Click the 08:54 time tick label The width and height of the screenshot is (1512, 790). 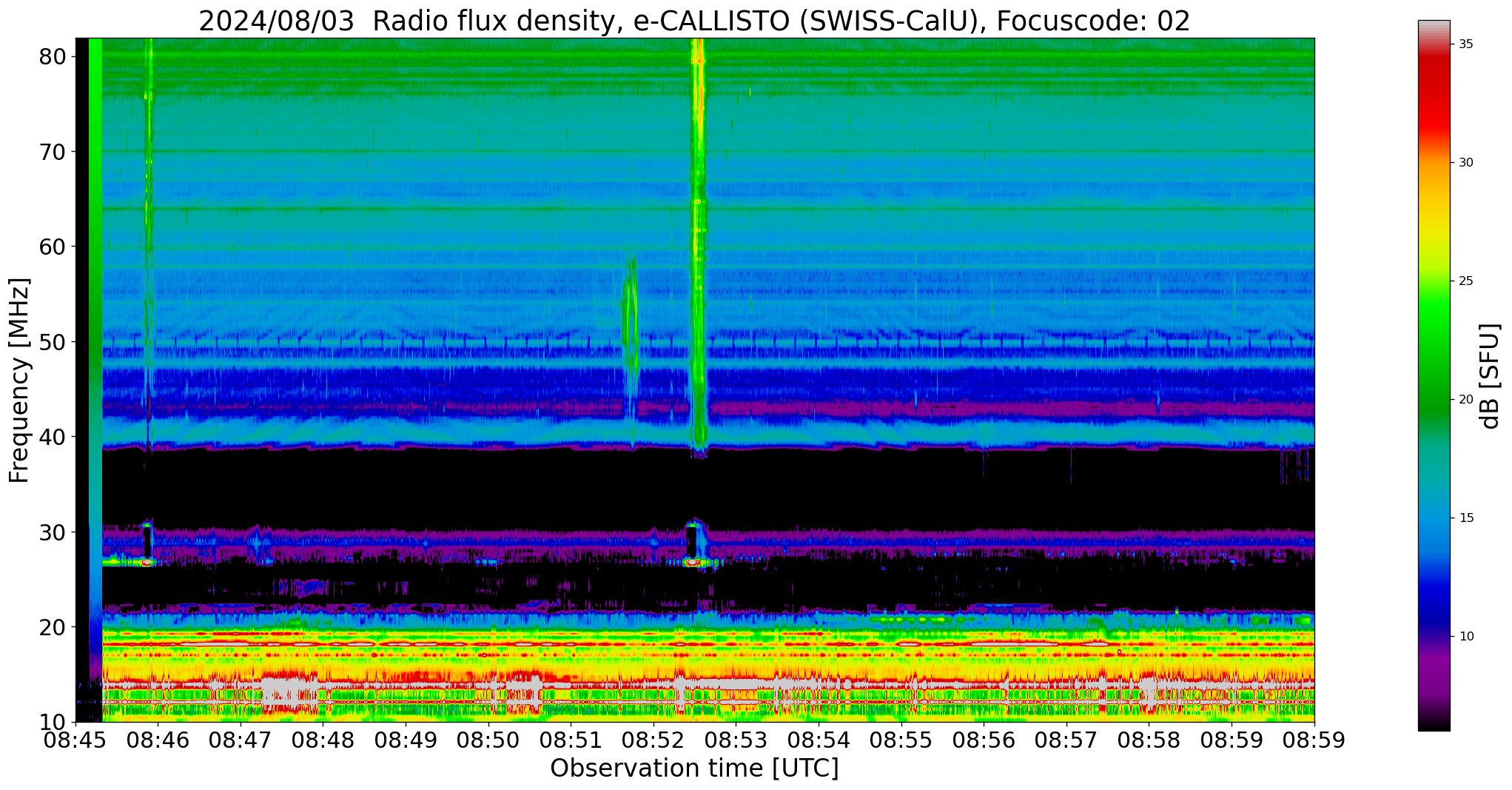(x=819, y=740)
